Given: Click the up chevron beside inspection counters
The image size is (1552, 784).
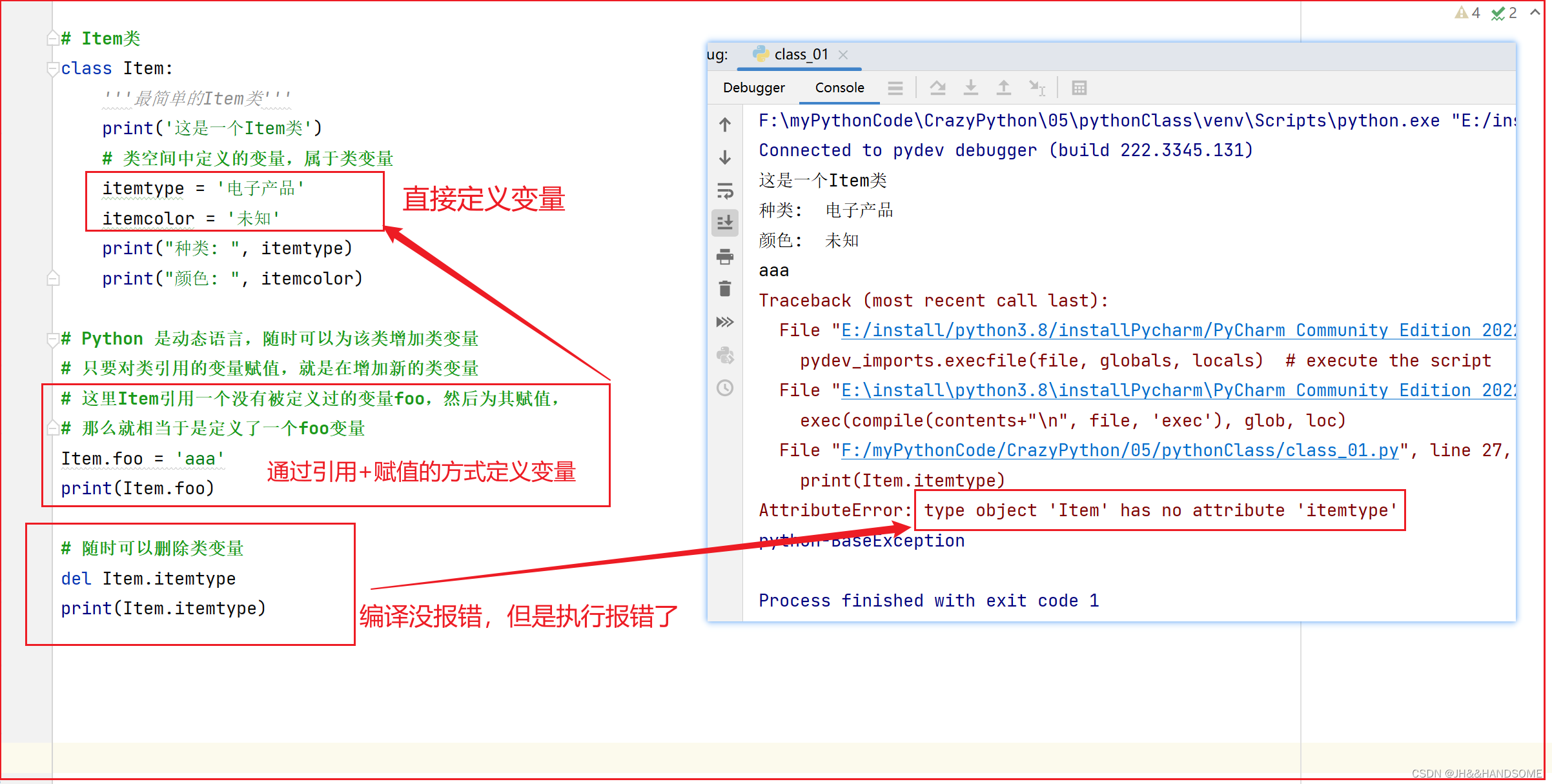Looking at the screenshot, I should point(1535,12).
